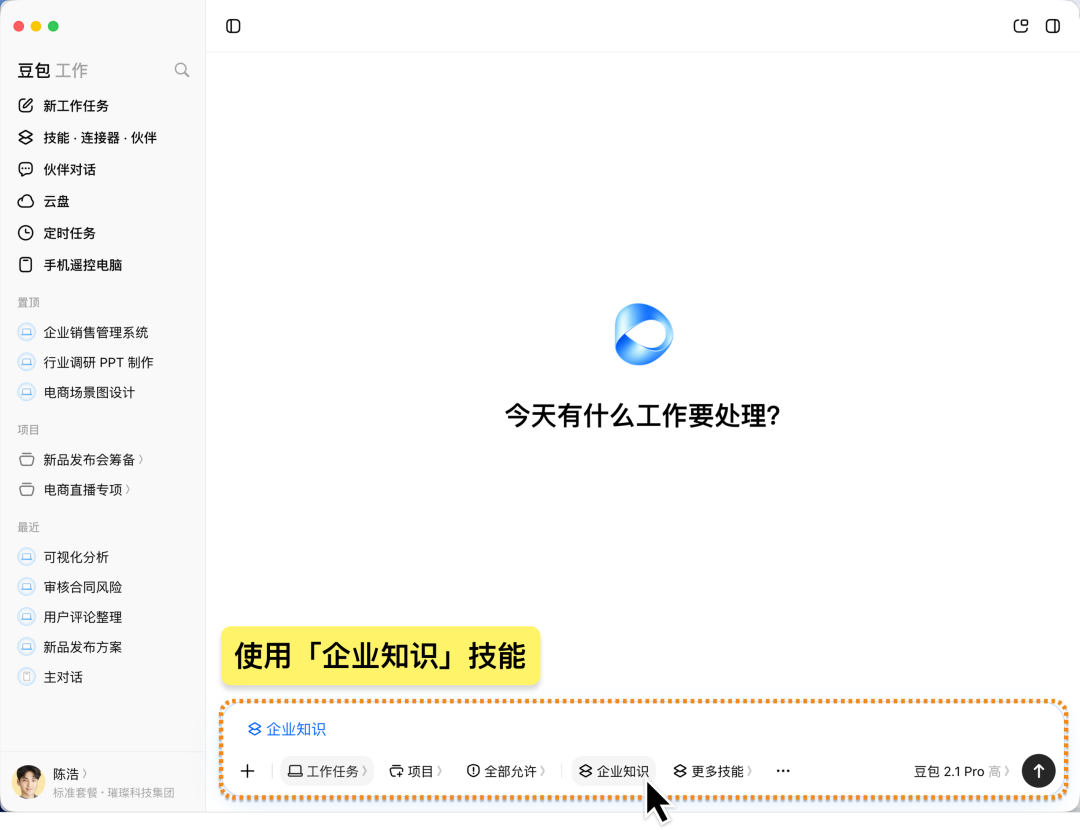Click the send arrow button
Image resolution: width=1080 pixels, height=830 pixels.
[1039, 771]
